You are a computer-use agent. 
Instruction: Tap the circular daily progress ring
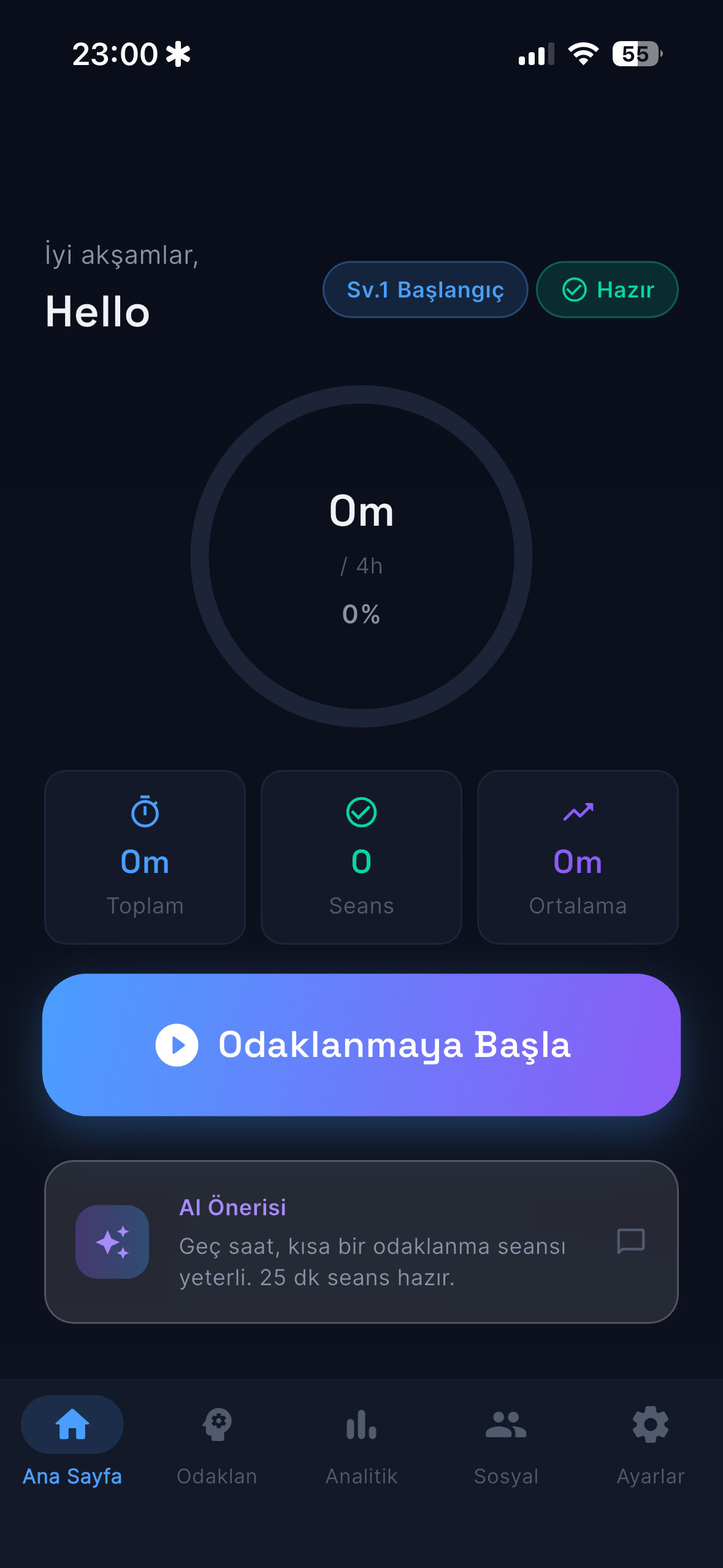tap(361, 556)
